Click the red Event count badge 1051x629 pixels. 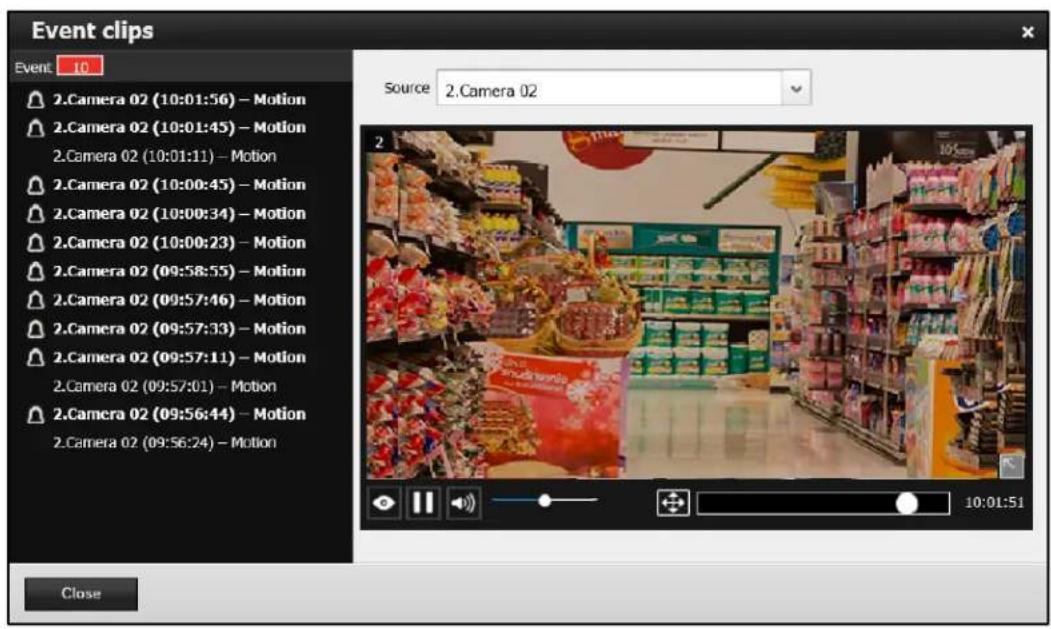pyautogui.click(x=80, y=66)
